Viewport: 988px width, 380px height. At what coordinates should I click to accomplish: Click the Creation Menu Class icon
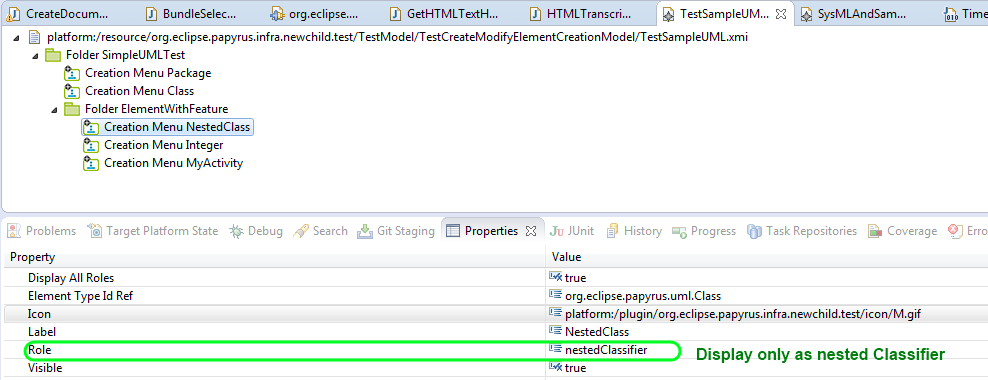(72, 91)
